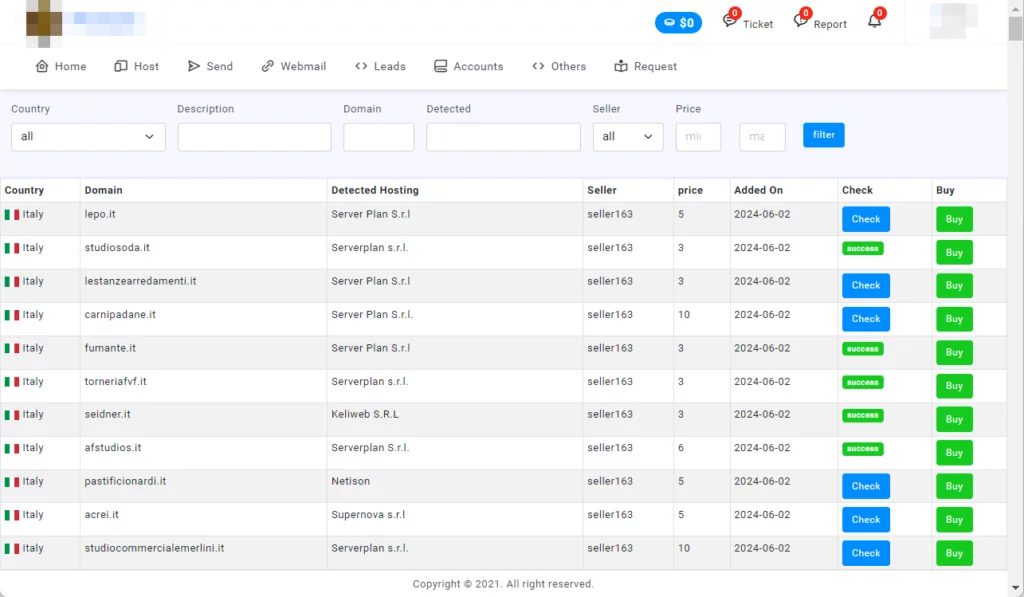Viewport: 1024px width, 597px height.
Task: Open the Report icon in header
Action: point(801,22)
